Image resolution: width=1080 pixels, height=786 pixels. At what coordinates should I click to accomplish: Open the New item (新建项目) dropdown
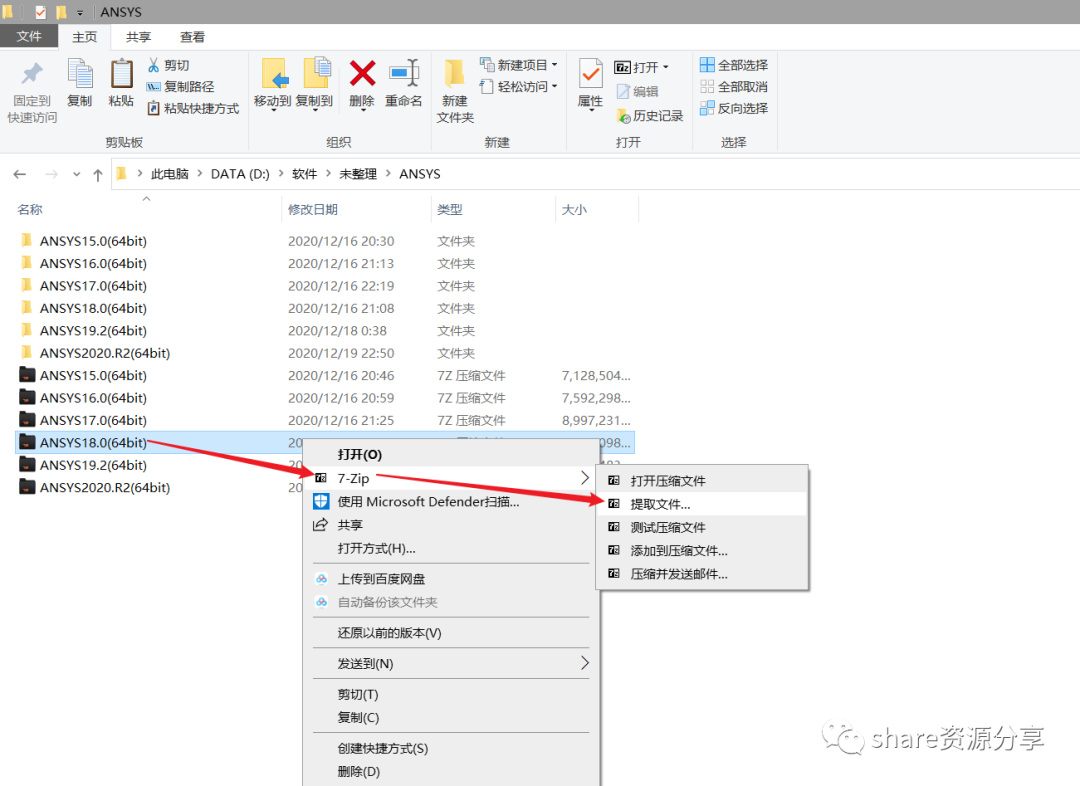pos(519,65)
